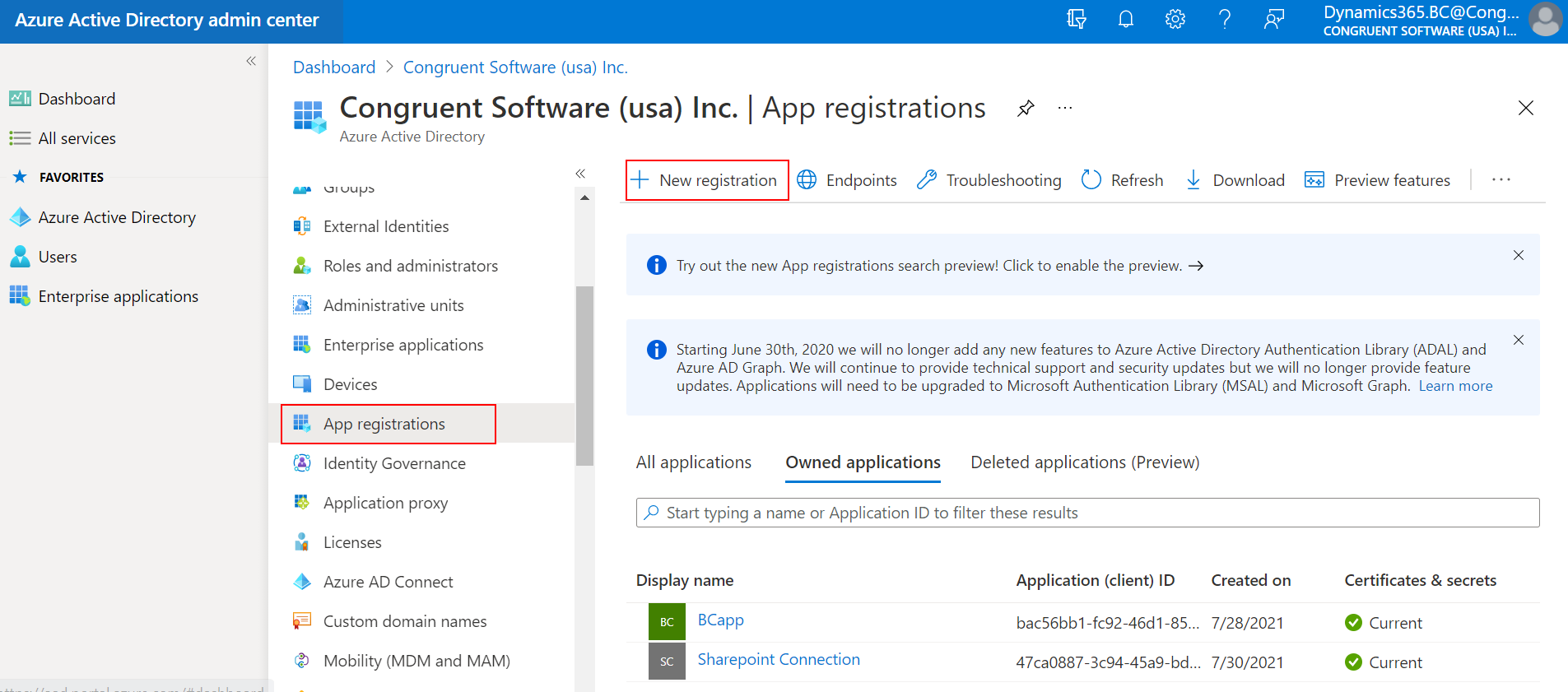Click the BC app thumbnail
The image size is (1568, 692).
tap(667, 622)
